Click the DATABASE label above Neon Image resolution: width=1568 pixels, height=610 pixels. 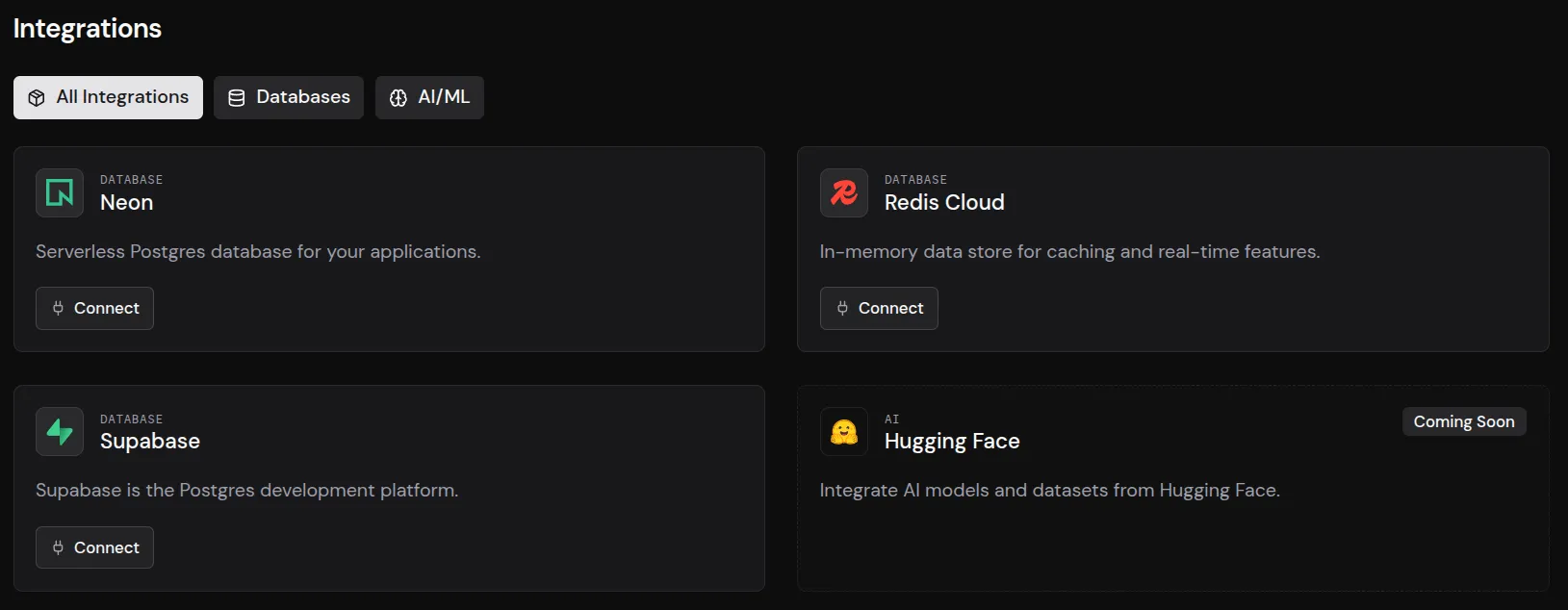click(x=131, y=180)
